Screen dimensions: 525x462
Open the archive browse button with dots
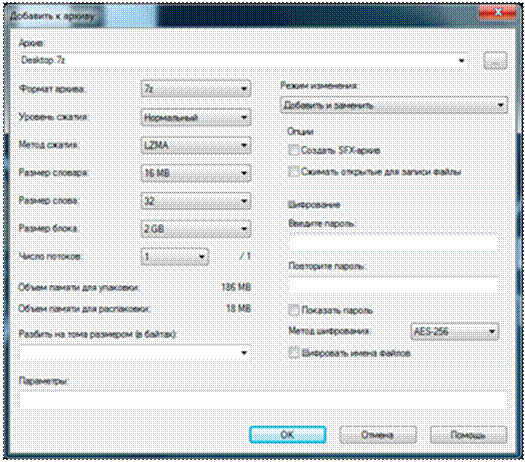tap(495, 61)
